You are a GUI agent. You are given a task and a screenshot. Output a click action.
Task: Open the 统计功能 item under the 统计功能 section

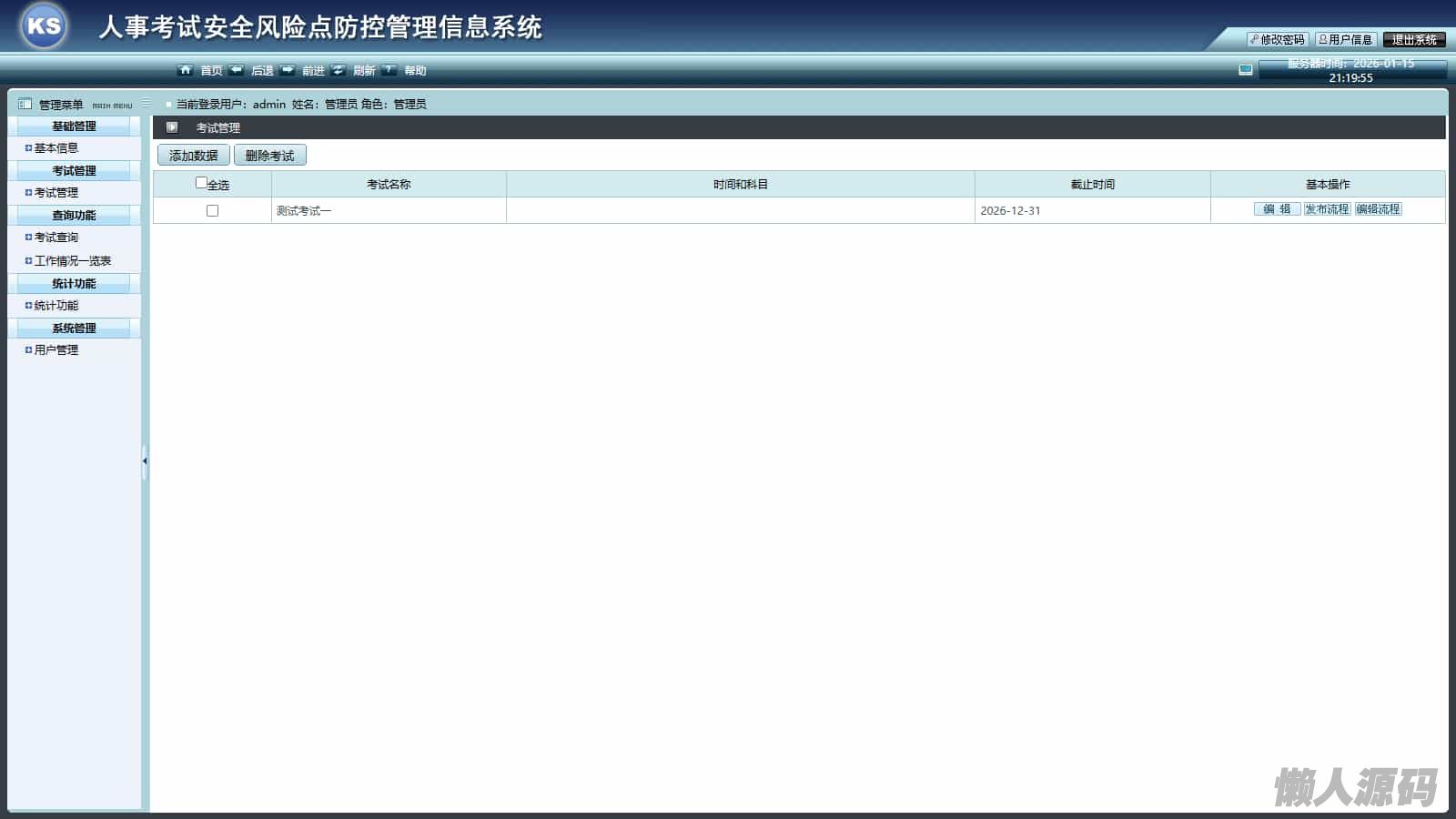(x=56, y=306)
